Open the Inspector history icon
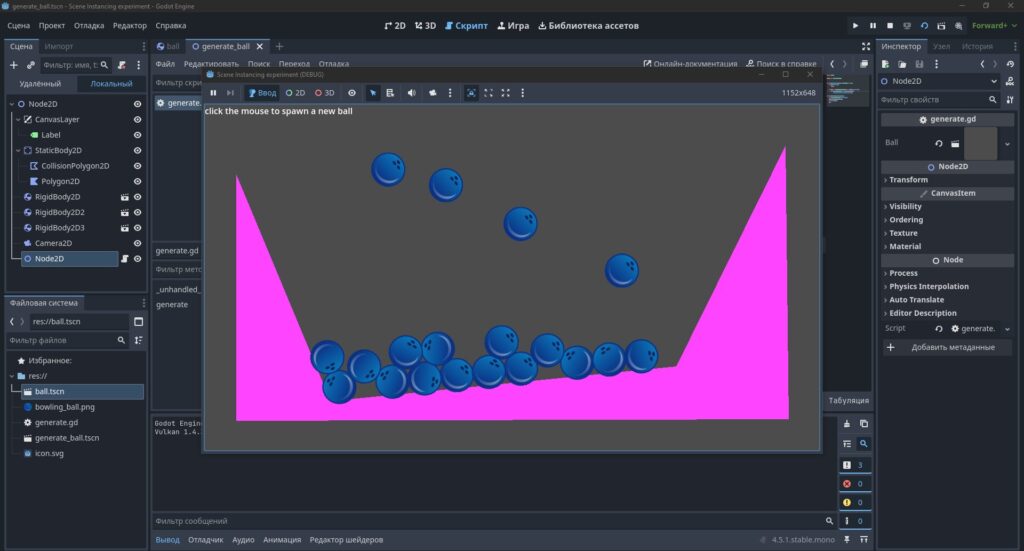 (x=1010, y=64)
